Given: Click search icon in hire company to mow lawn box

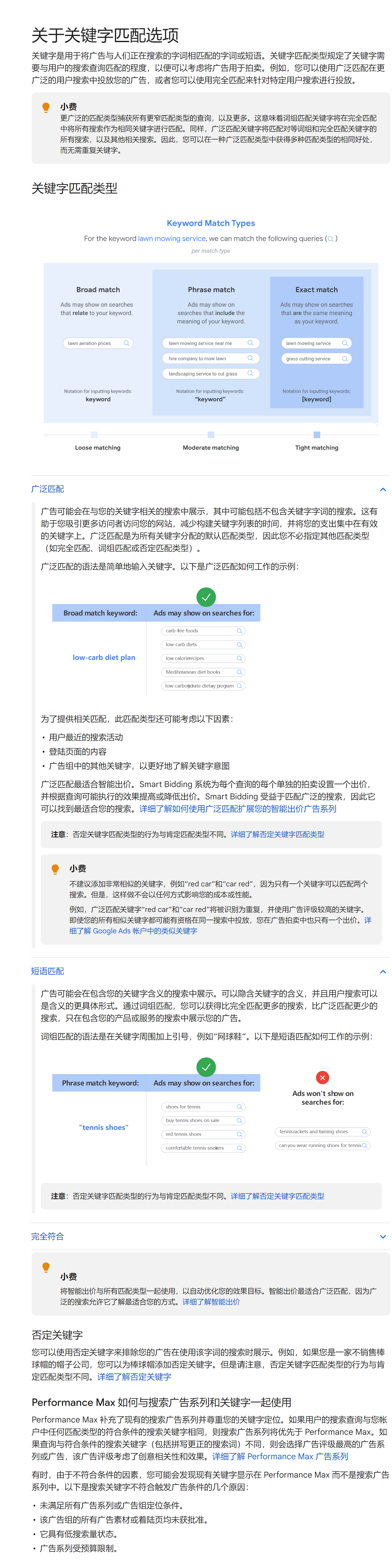Looking at the screenshot, I should click(x=250, y=358).
